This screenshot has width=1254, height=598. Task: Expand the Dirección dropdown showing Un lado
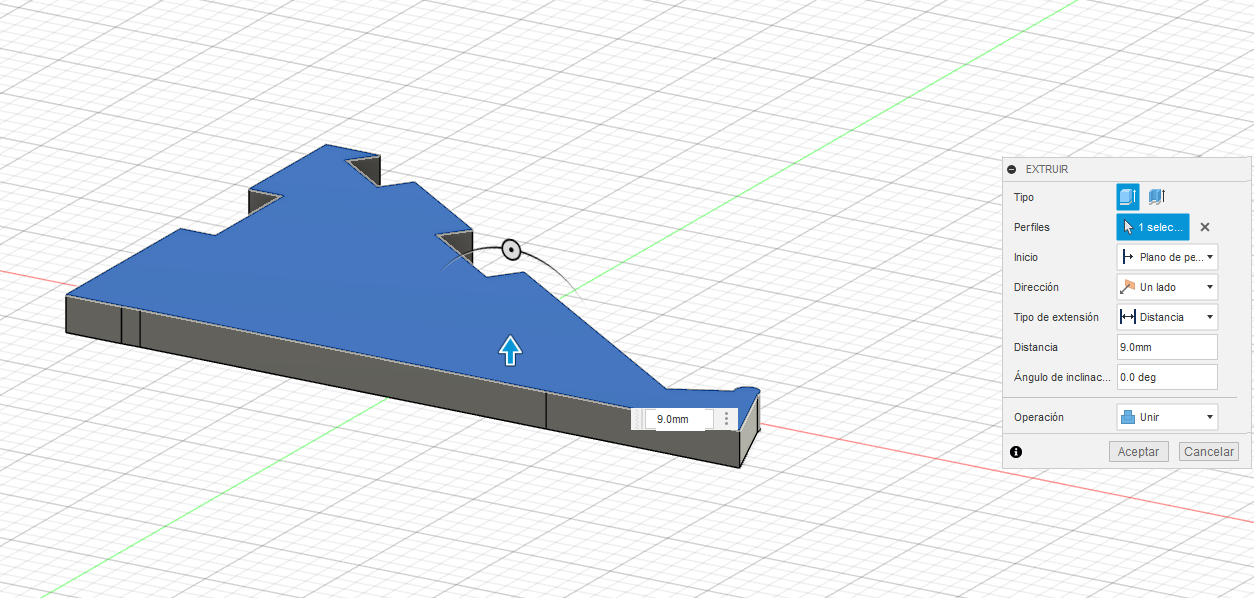[1209, 287]
